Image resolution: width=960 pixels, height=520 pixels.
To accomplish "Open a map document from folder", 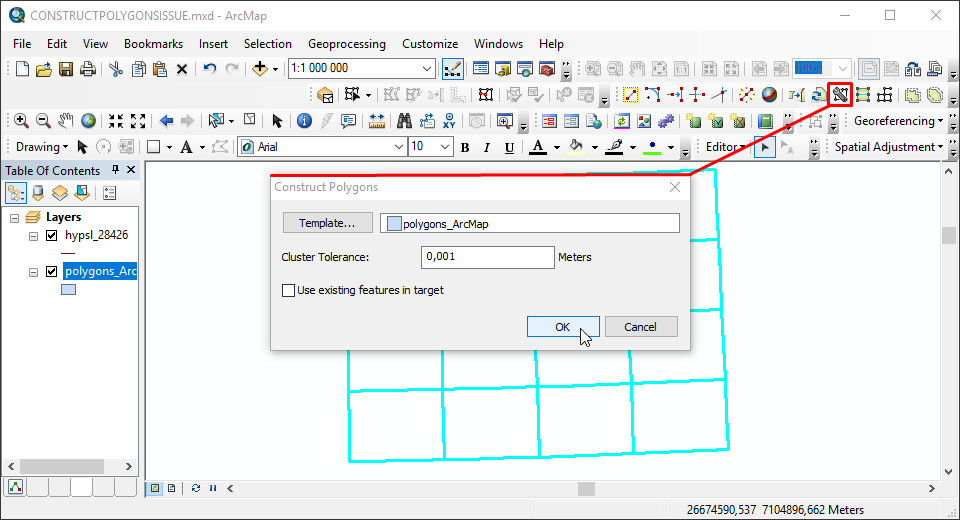I will point(43,69).
